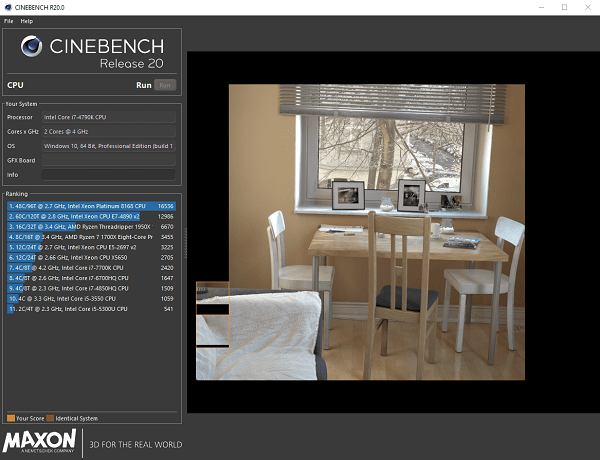Click the Cores x GHz field

[109, 131]
